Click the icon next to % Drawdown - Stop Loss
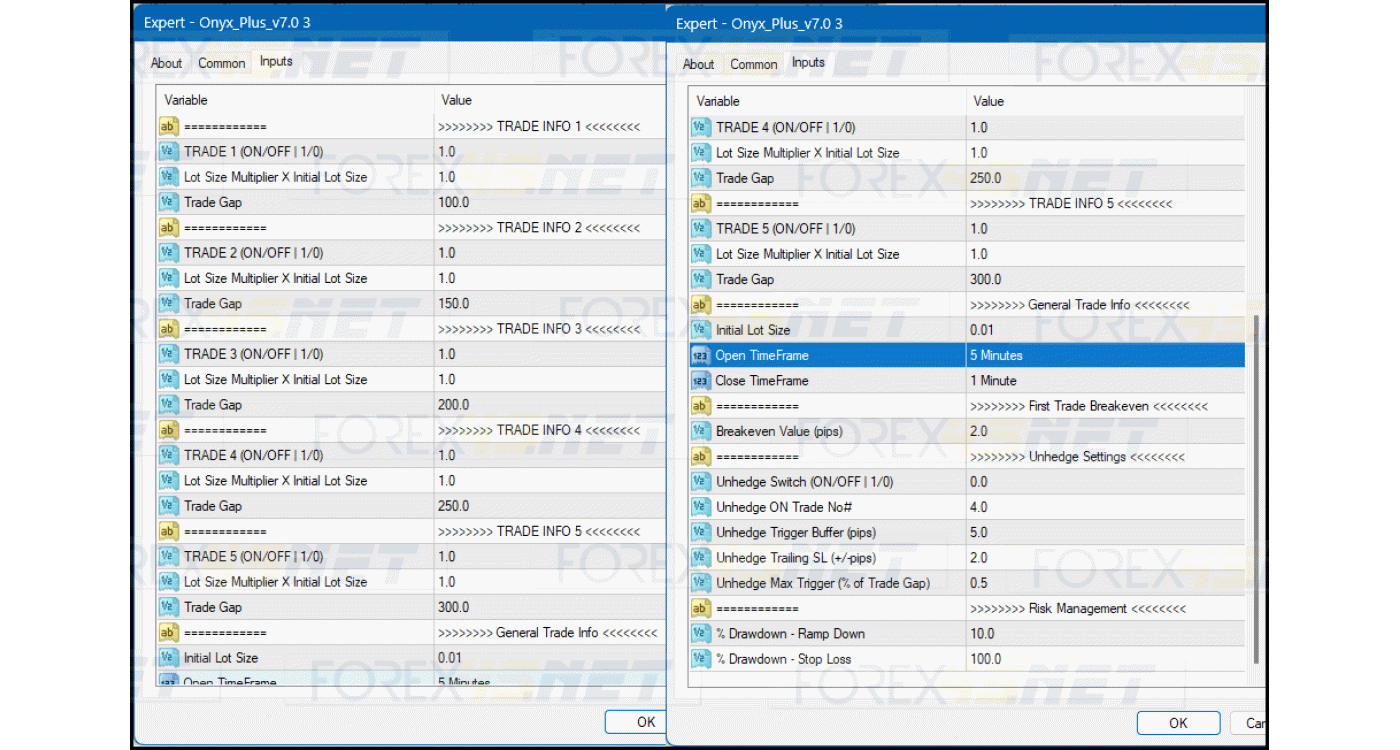This screenshot has height=750, width=1400. pos(700,659)
